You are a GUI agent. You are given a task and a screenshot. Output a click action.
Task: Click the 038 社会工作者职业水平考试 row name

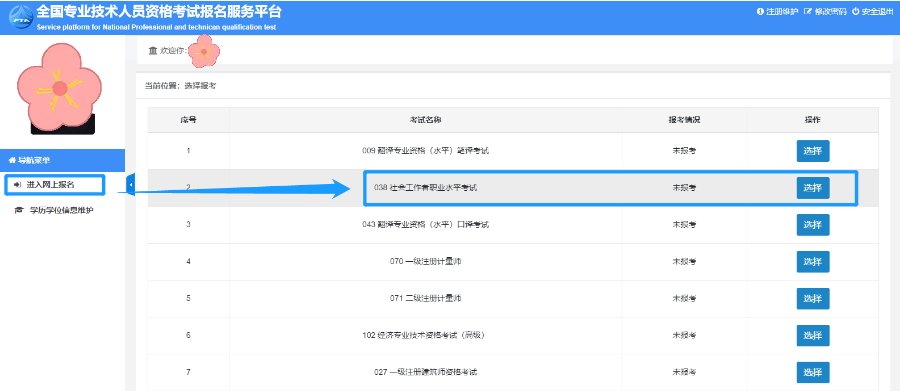click(x=425, y=188)
